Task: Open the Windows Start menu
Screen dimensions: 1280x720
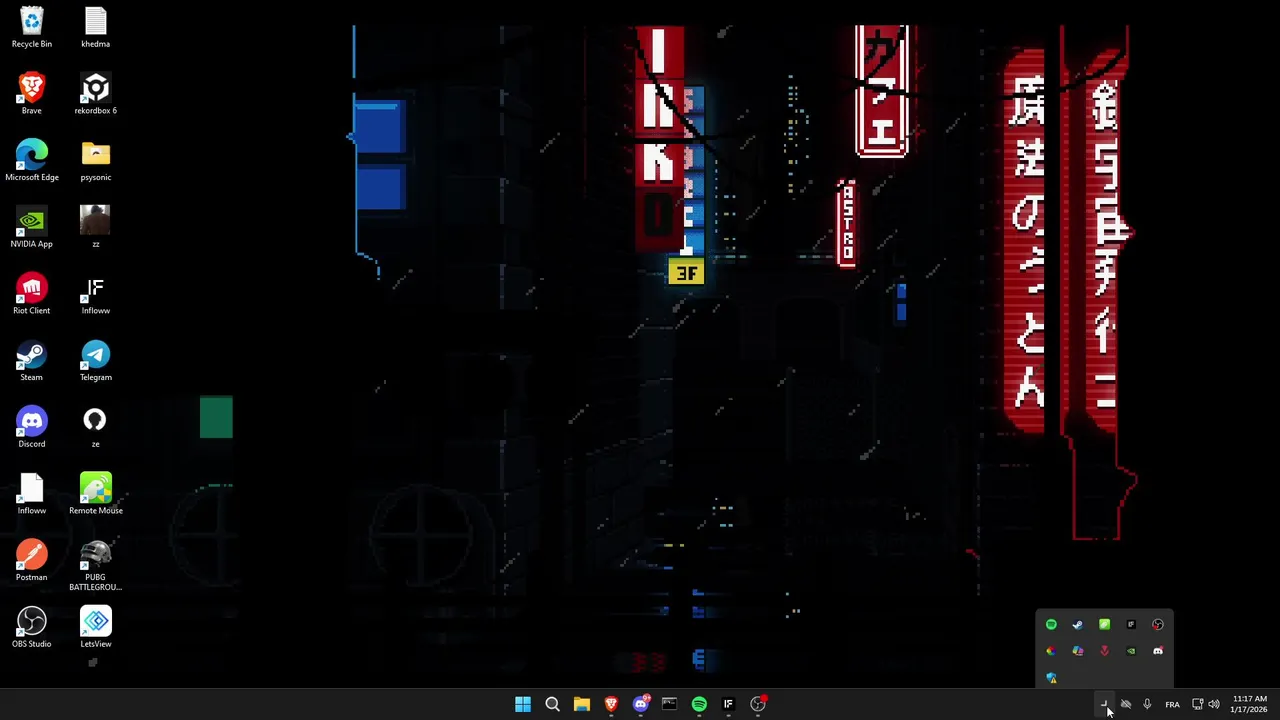Action: point(523,704)
